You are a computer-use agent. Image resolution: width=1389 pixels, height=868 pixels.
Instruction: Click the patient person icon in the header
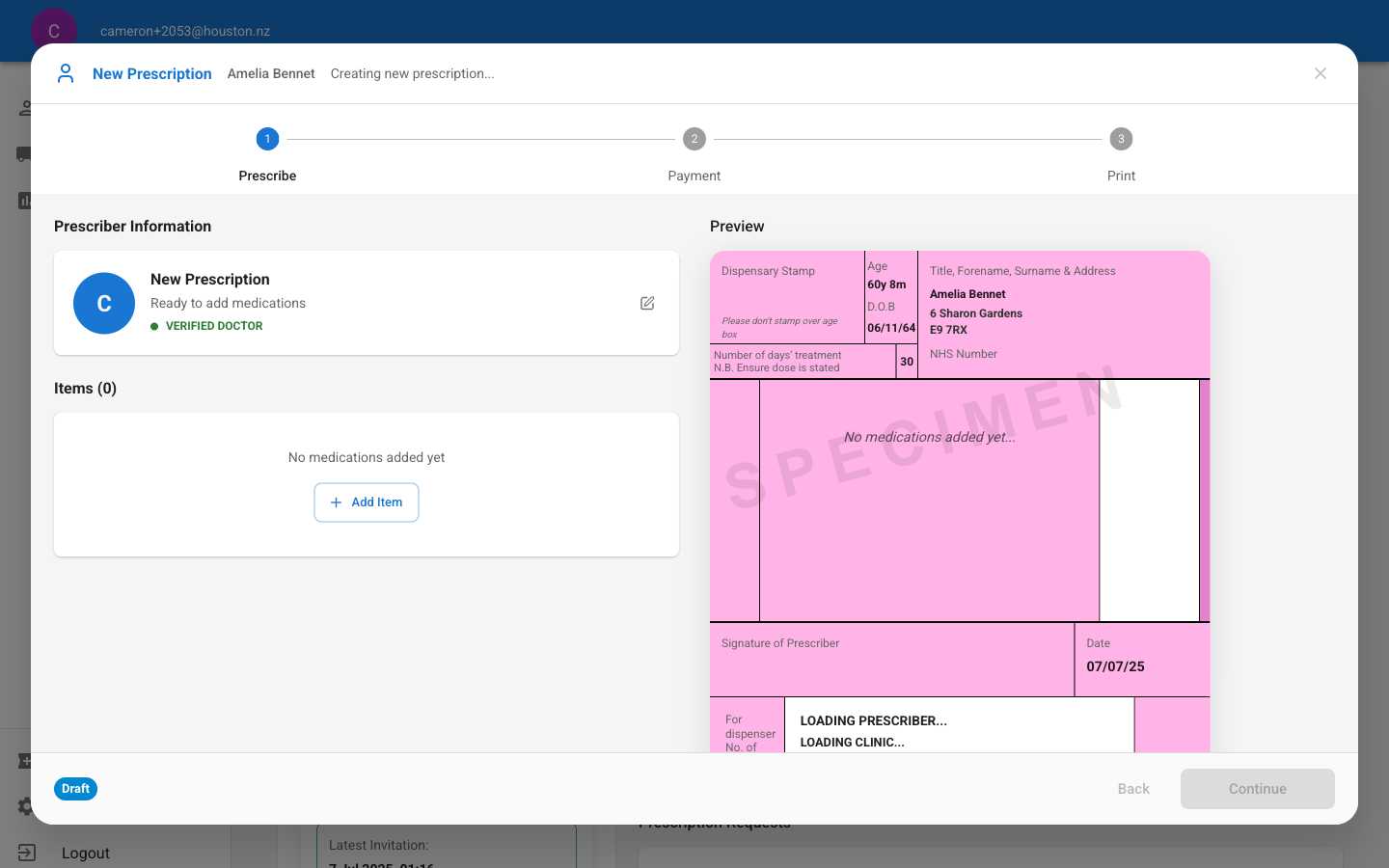pos(66,73)
